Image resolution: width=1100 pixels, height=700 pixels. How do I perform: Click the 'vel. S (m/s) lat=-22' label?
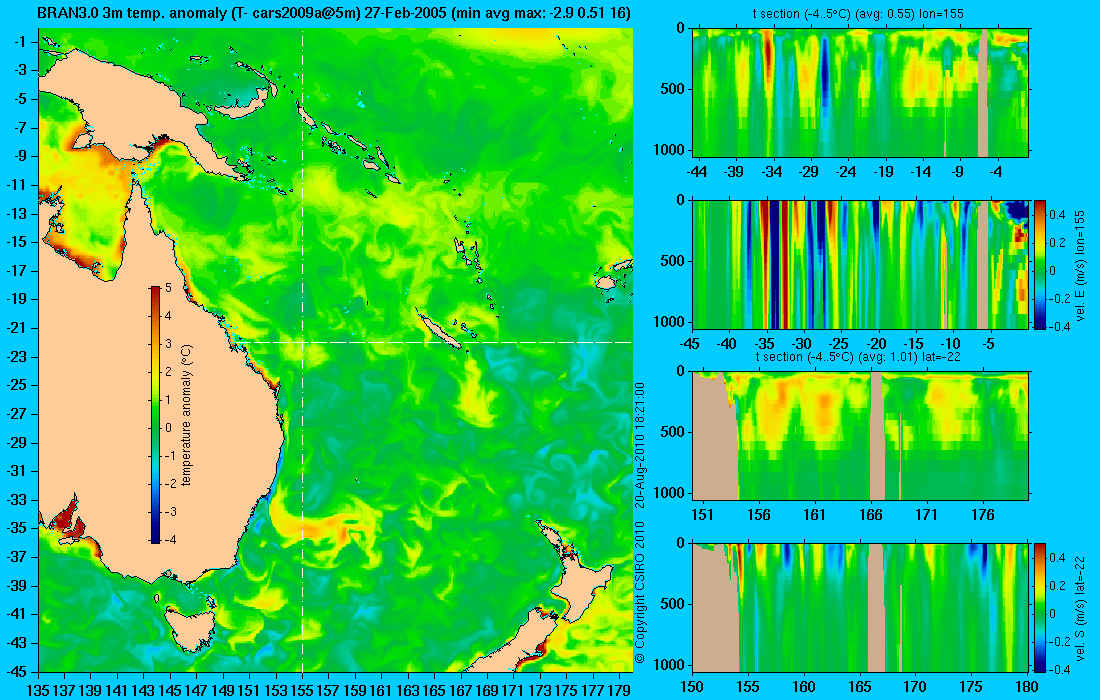(1080, 607)
